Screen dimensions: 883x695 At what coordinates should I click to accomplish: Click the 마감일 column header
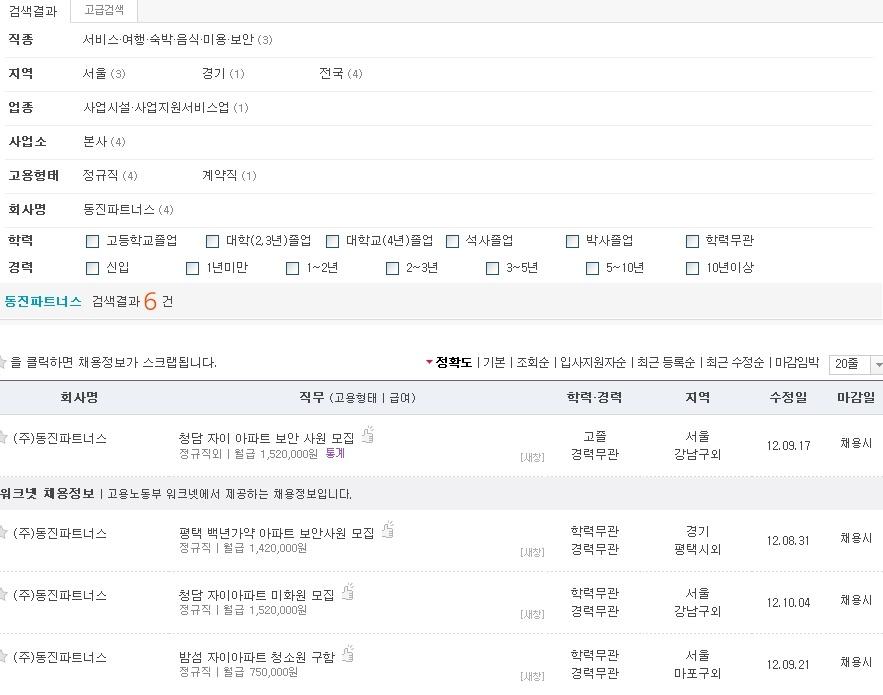pos(856,398)
